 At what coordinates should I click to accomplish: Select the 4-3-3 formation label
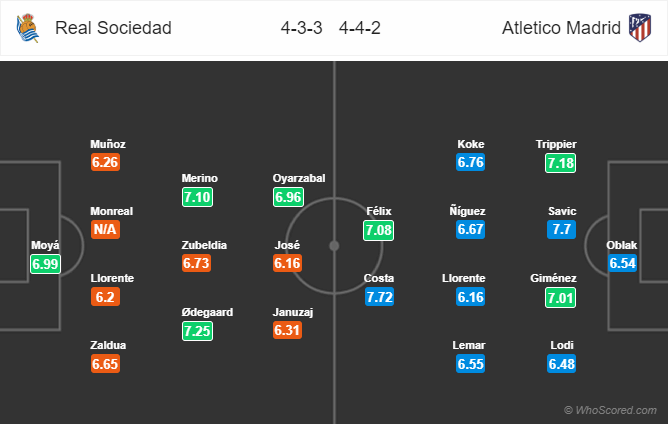[300, 29]
